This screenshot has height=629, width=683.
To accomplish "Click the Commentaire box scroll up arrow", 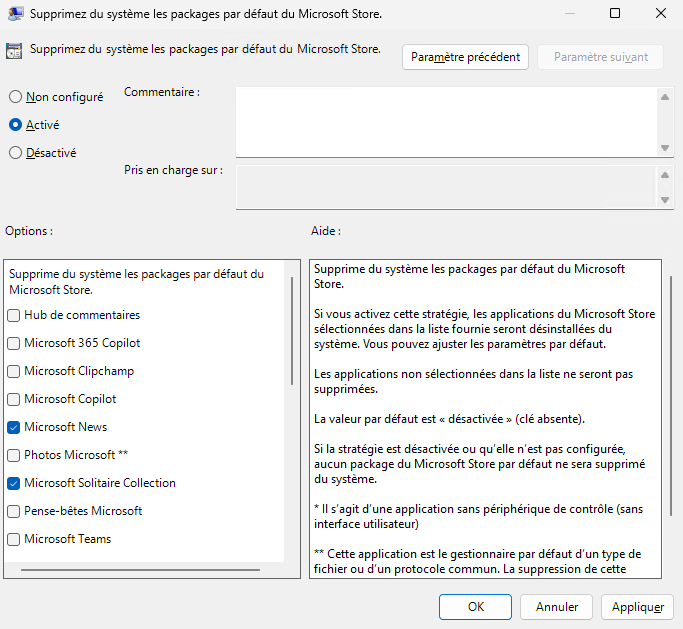I will pos(665,97).
